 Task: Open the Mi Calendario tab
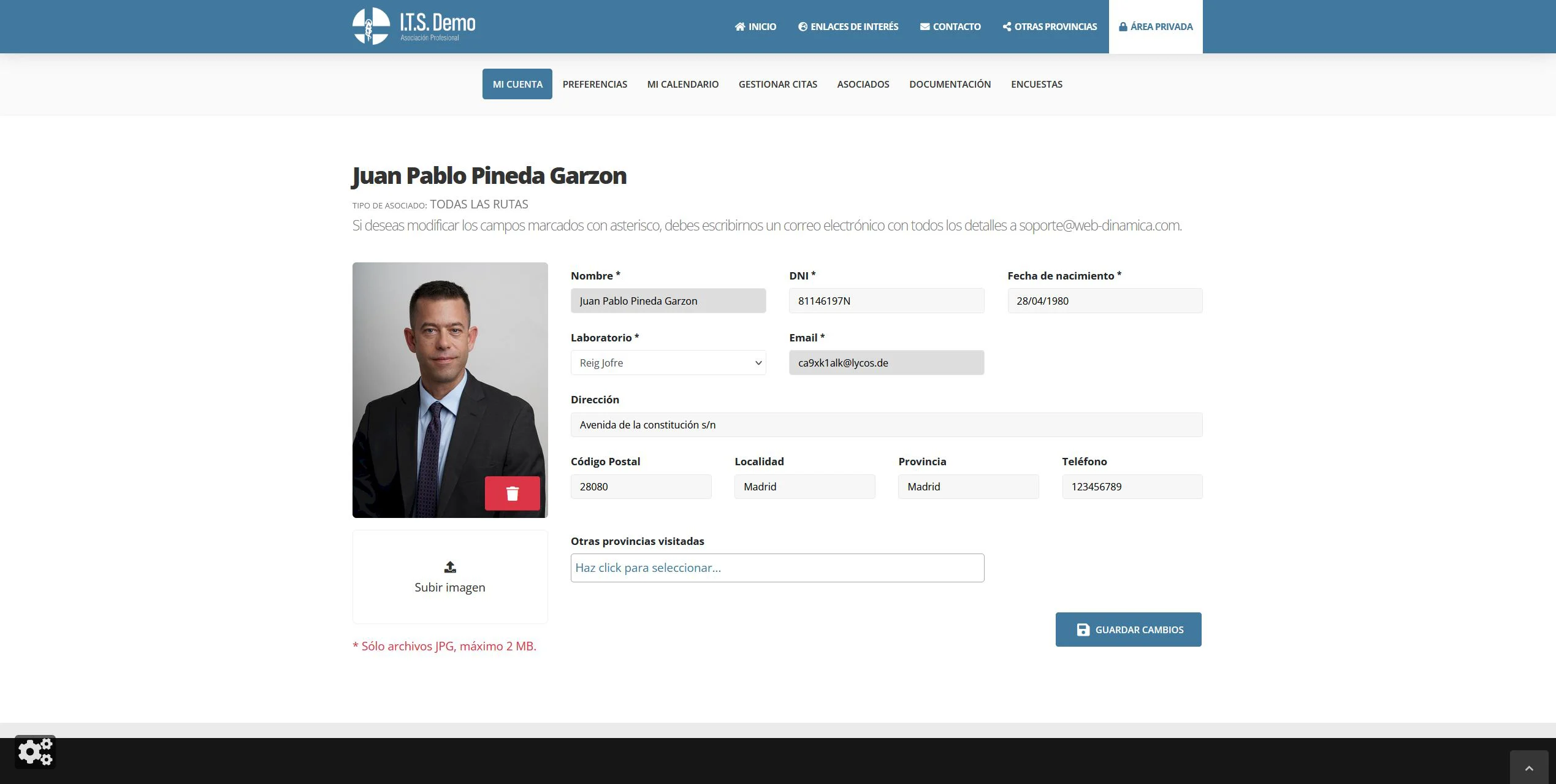click(x=682, y=85)
